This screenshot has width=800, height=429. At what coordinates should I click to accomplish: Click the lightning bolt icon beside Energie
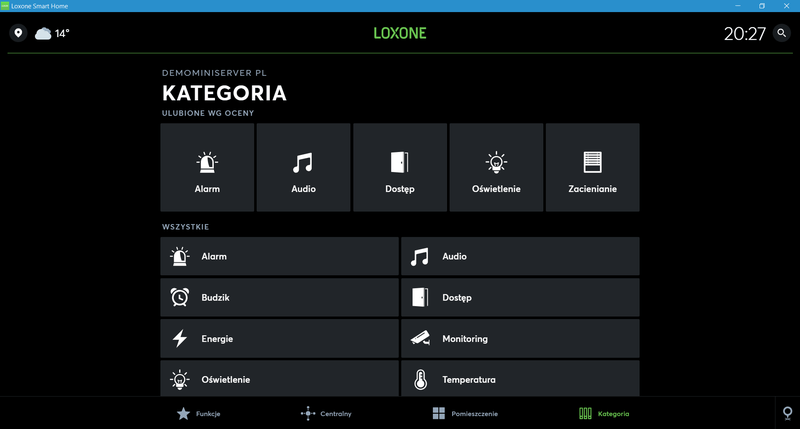(180, 338)
